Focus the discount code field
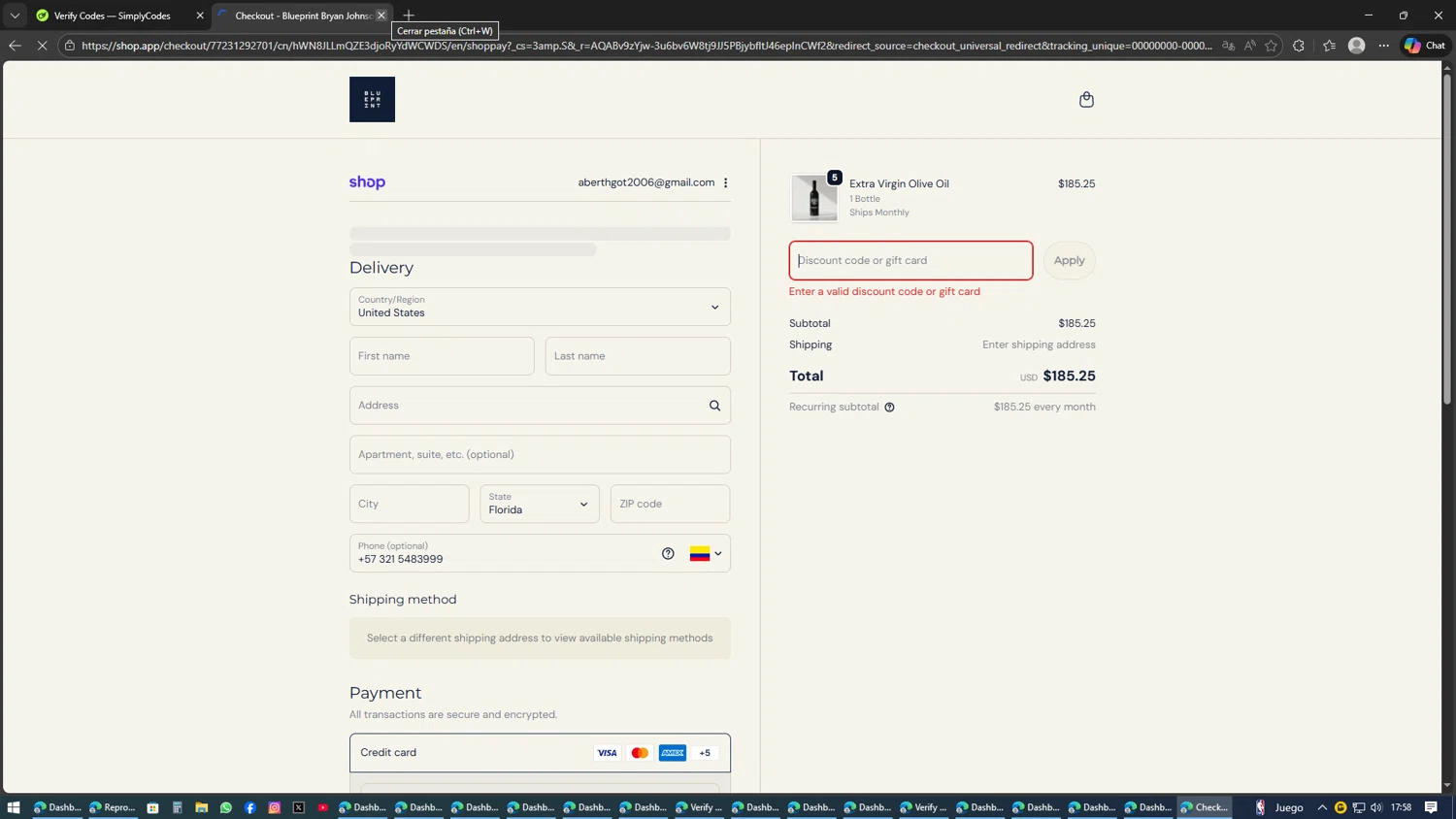This screenshot has width=1456, height=819. (x=910, y=260)
